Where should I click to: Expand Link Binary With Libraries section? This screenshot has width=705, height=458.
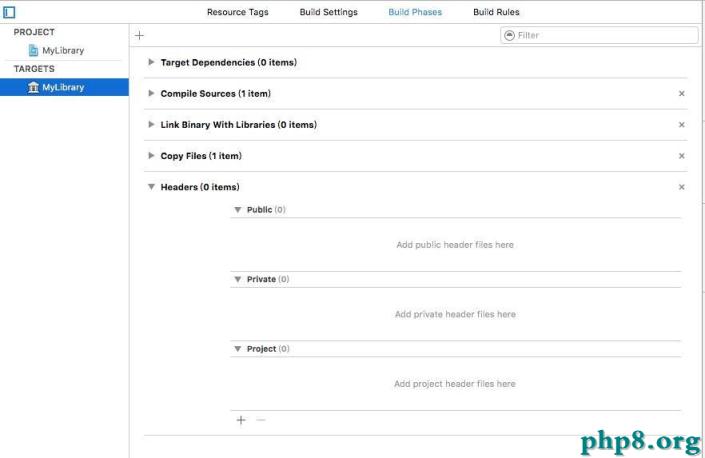151,125
